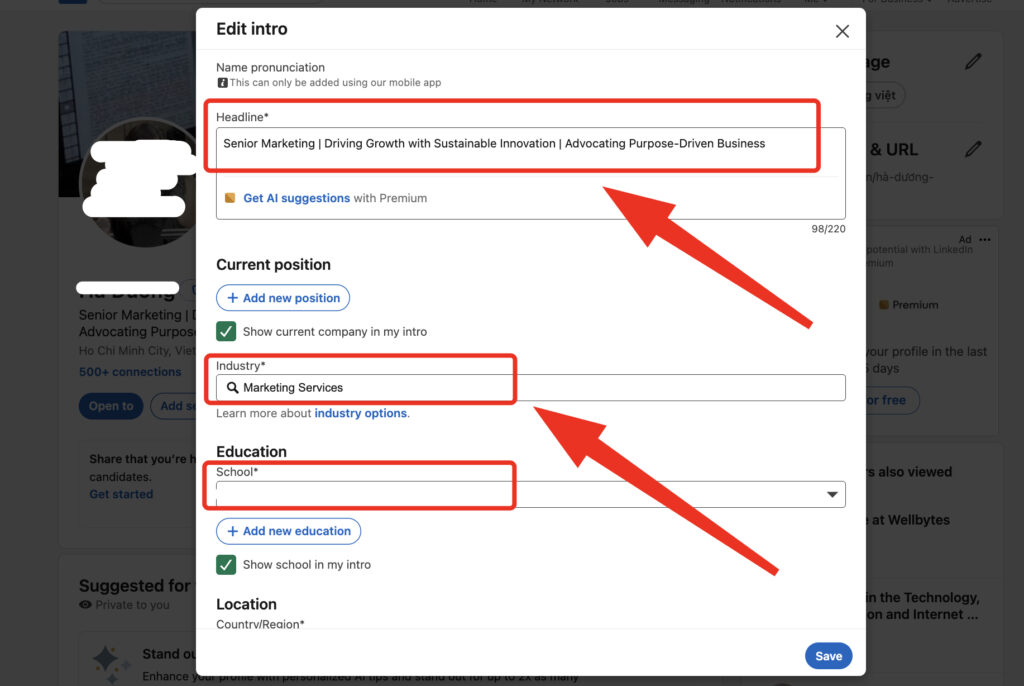The image size is (1024, 686).
Task: Save the intro changes
Action: pyautogui.click(x=828, y=656)
